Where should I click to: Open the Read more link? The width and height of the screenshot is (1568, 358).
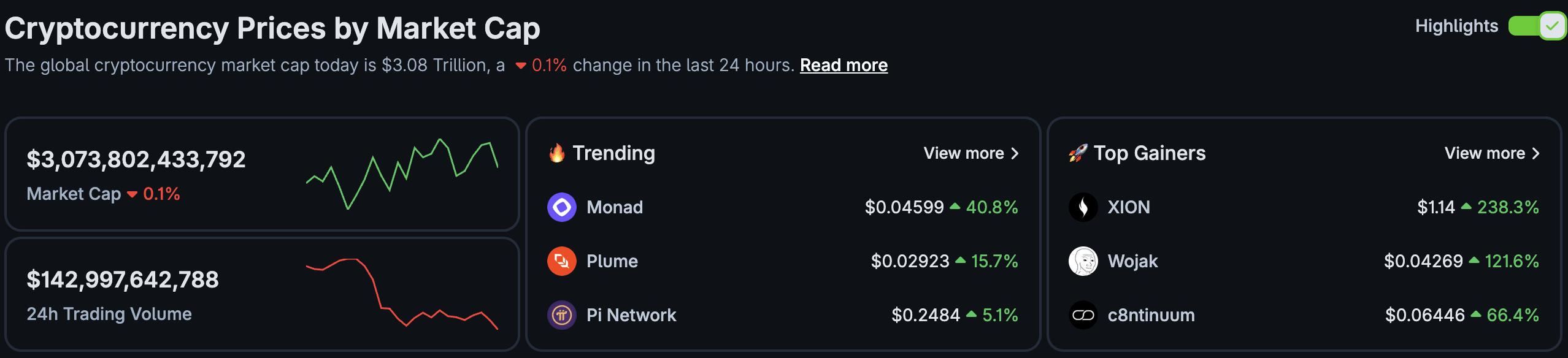844,65
